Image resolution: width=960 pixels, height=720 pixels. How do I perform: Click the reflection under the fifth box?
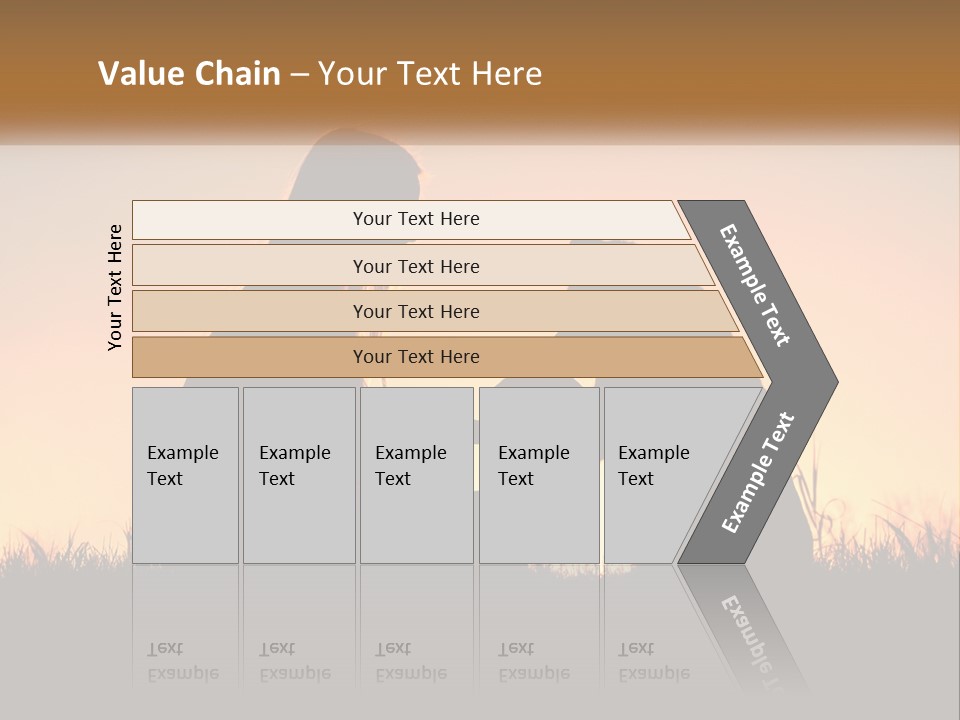point(653,660)
